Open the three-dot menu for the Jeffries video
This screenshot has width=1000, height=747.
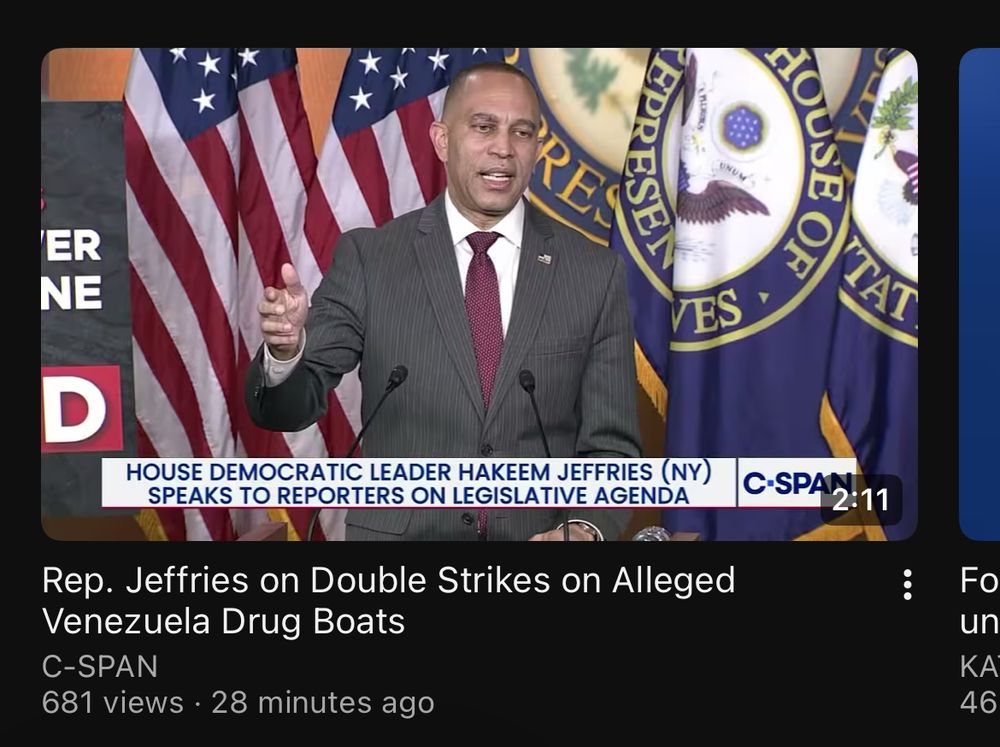[907, 584]
